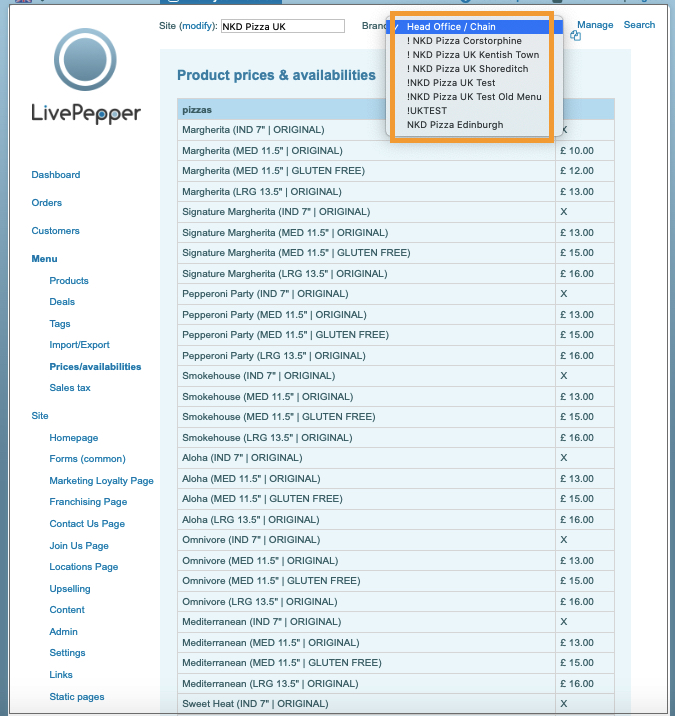Click Product prices & availabilities heading
675x716 pixels.
coord(276,75)
